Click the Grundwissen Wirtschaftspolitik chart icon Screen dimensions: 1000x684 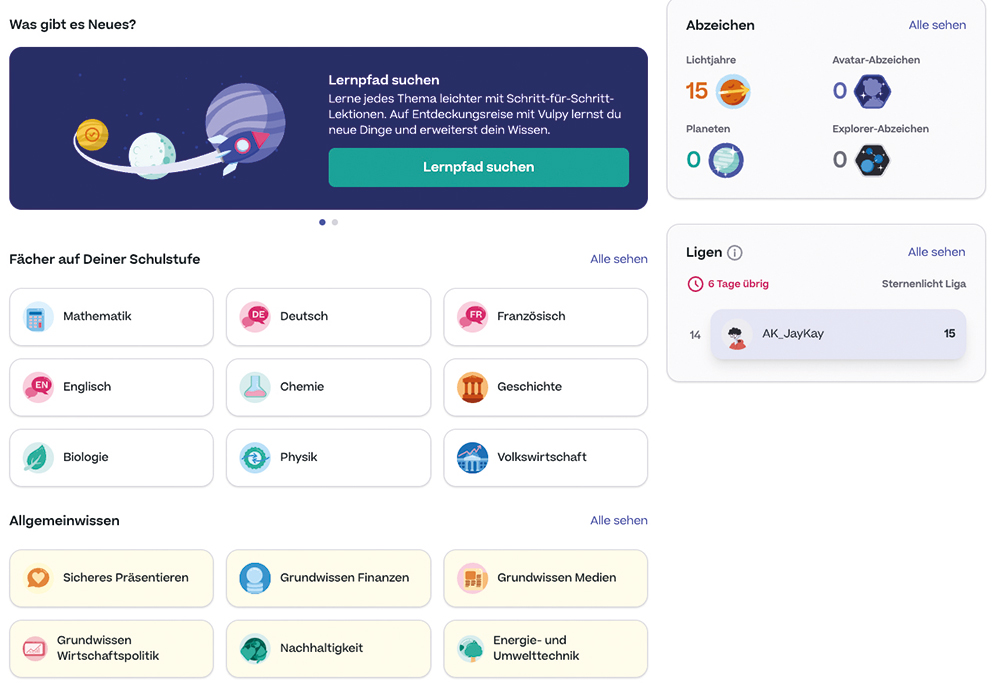[x=34, y=649]
